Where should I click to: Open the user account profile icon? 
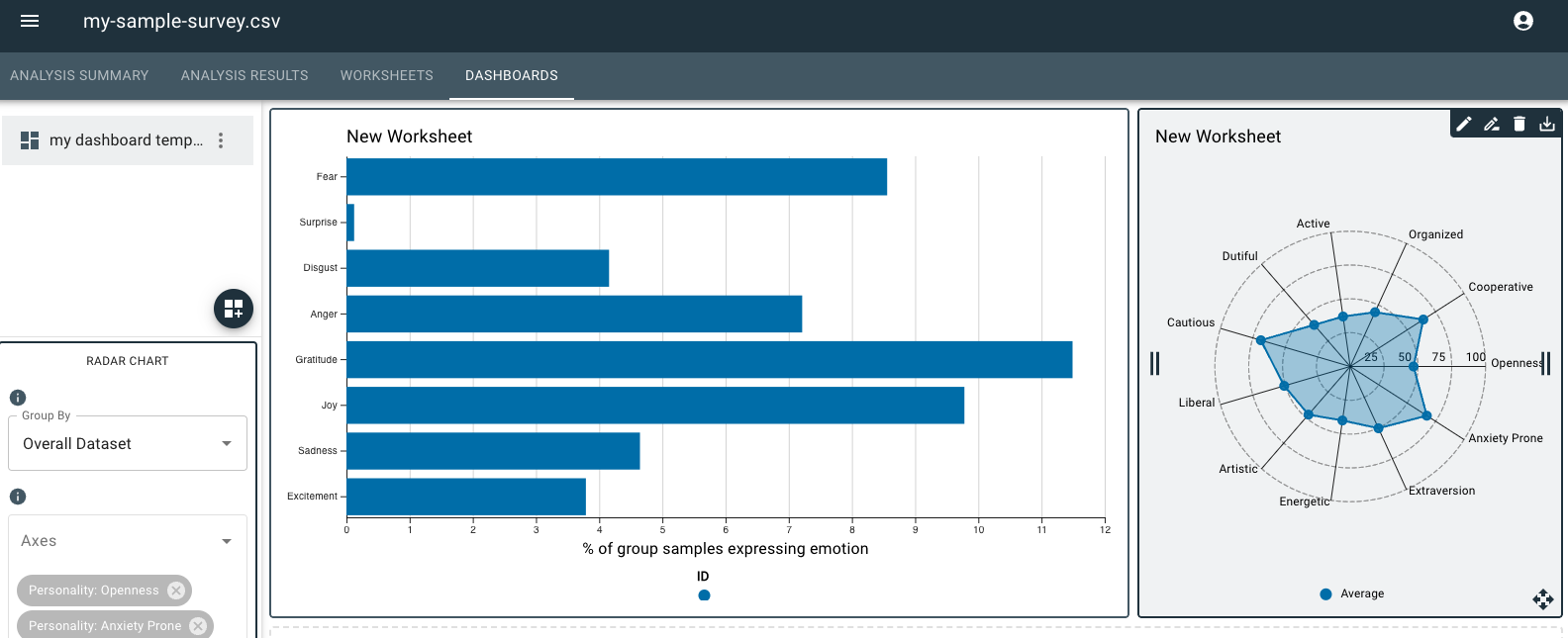[1523, 21]
